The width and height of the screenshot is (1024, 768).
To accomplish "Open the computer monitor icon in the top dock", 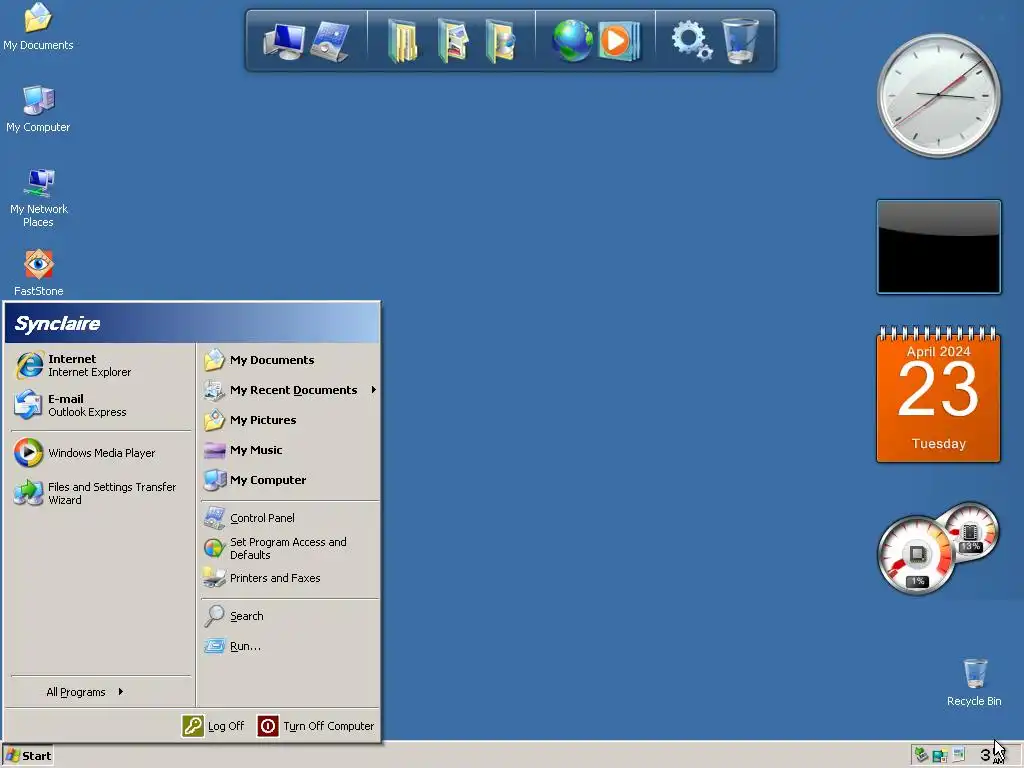I will (284, 41).
